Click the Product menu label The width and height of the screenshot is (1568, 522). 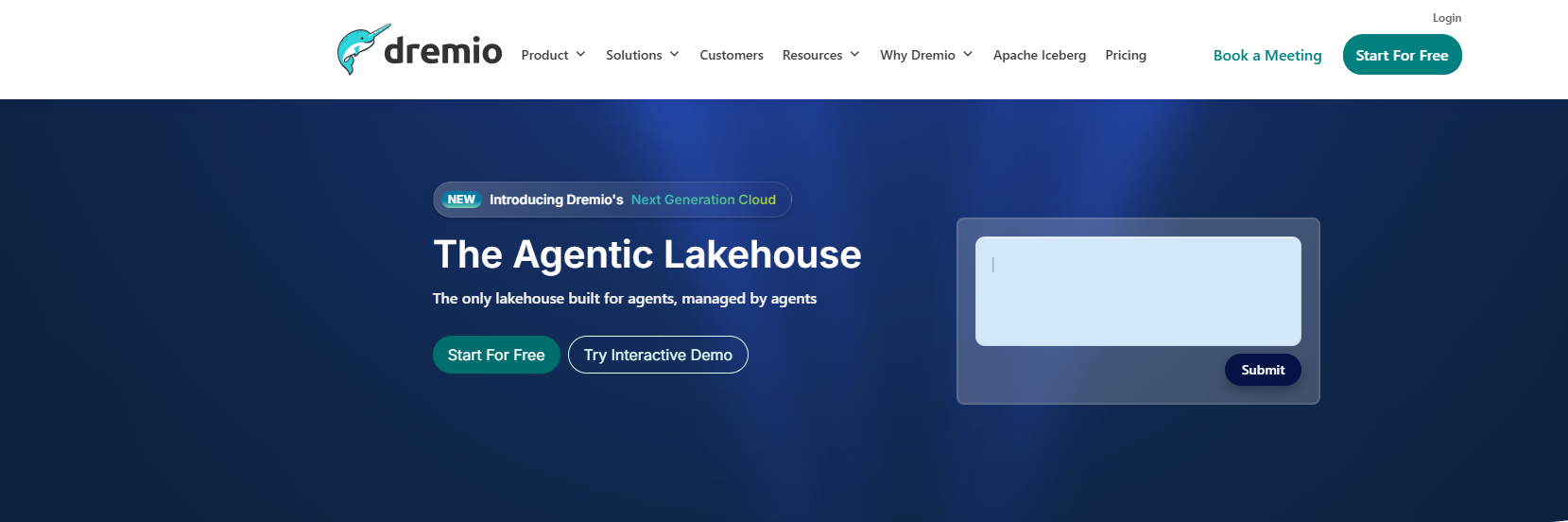pos(544,55)
